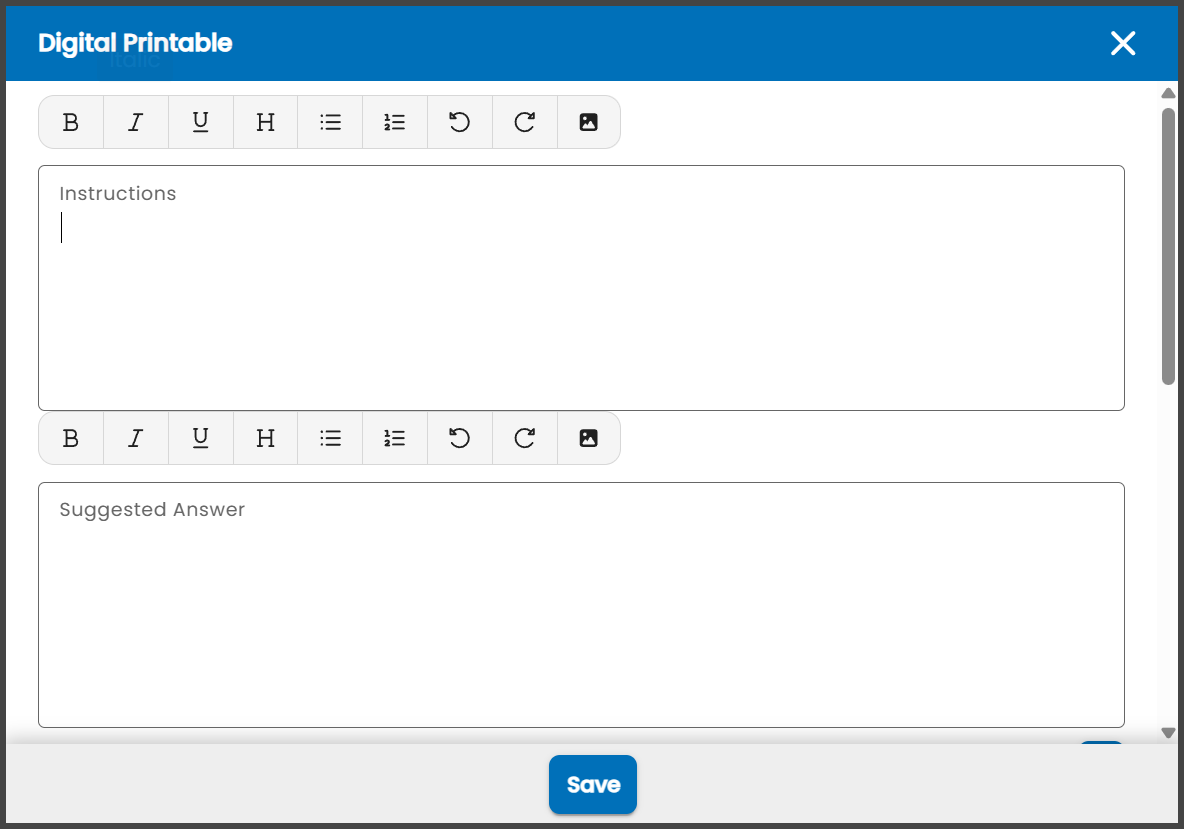The height and width of the screenshot is (829, 1184).
Task: Underline text in Suggested Answer toolbar
Action: coord(201,439)
